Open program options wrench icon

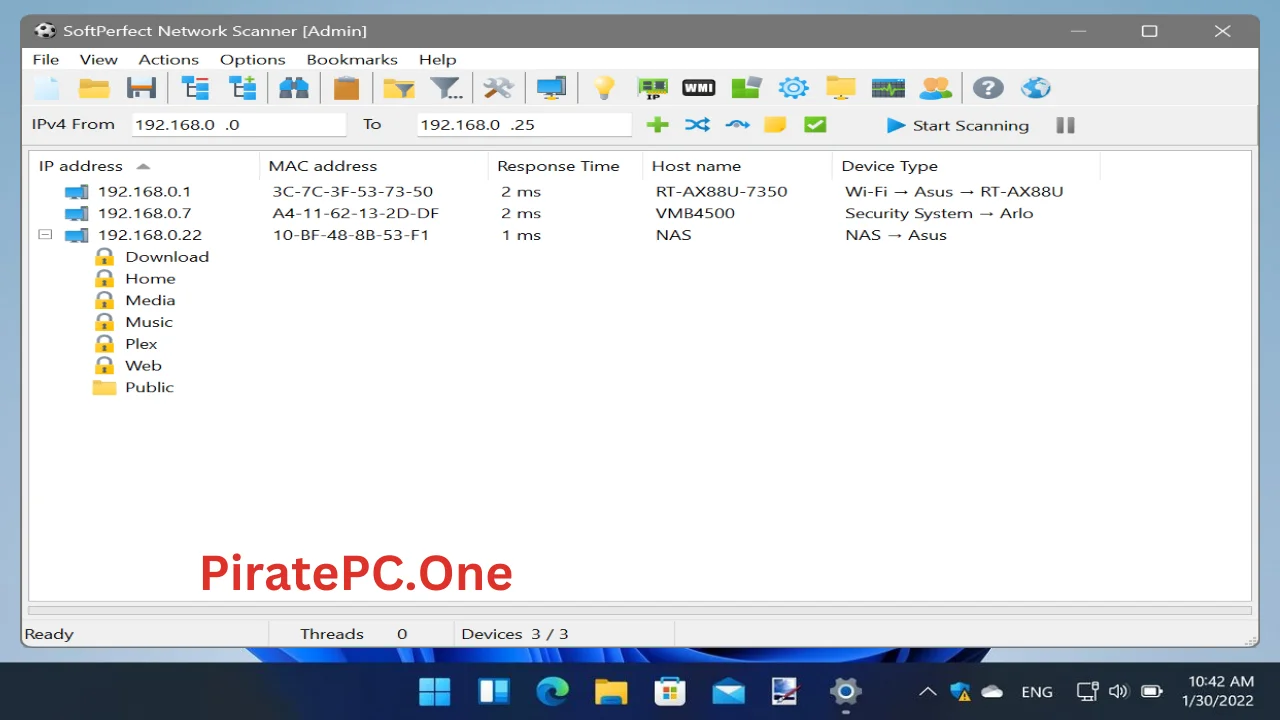498,88
